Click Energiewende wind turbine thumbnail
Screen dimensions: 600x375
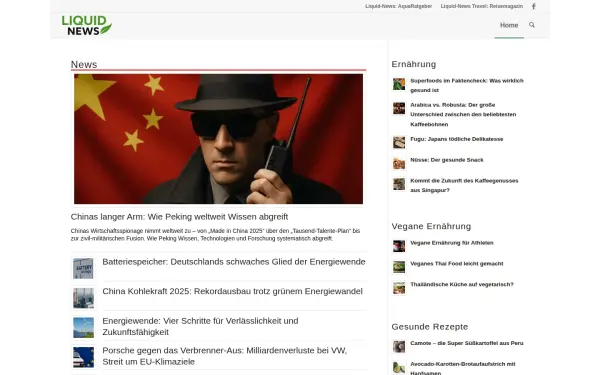tap(83, 328)
